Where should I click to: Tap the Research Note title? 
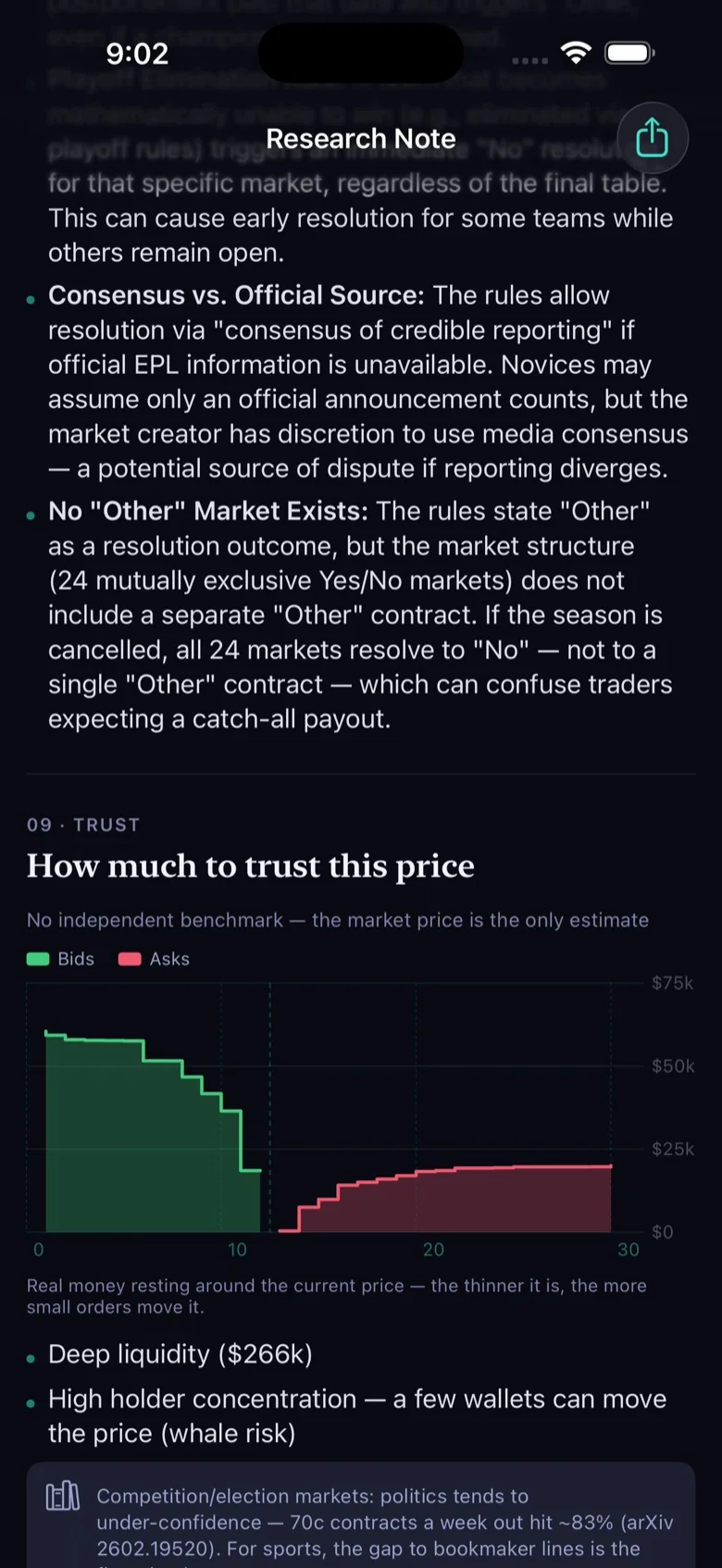pos(361,139)
